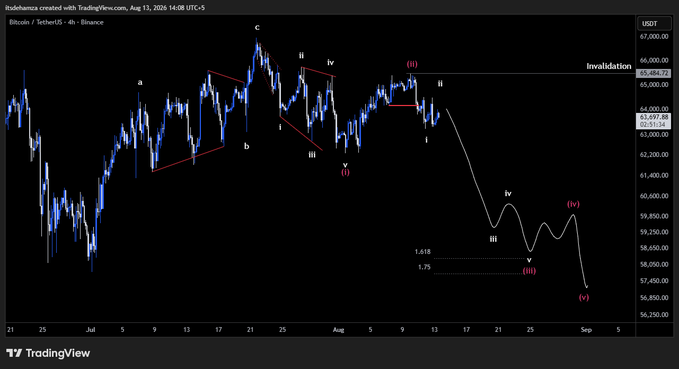Screen dimensions: 679x369
Task: Click the Bitcoin / TetherUS chart title
Action: (56, 22)
